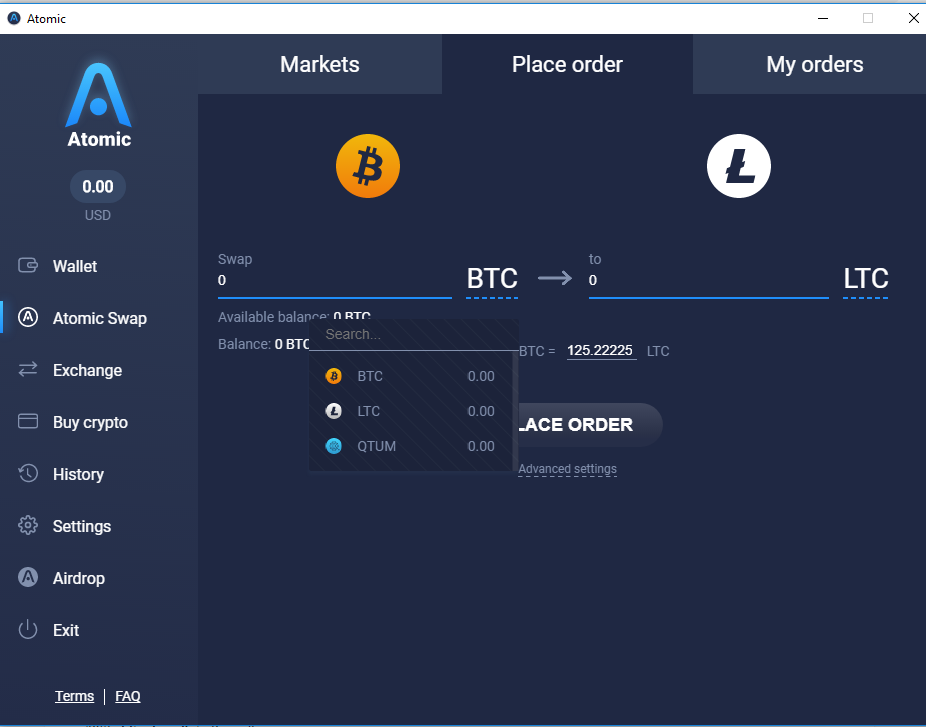Click the QTUM 0.00 balance value

481,446
